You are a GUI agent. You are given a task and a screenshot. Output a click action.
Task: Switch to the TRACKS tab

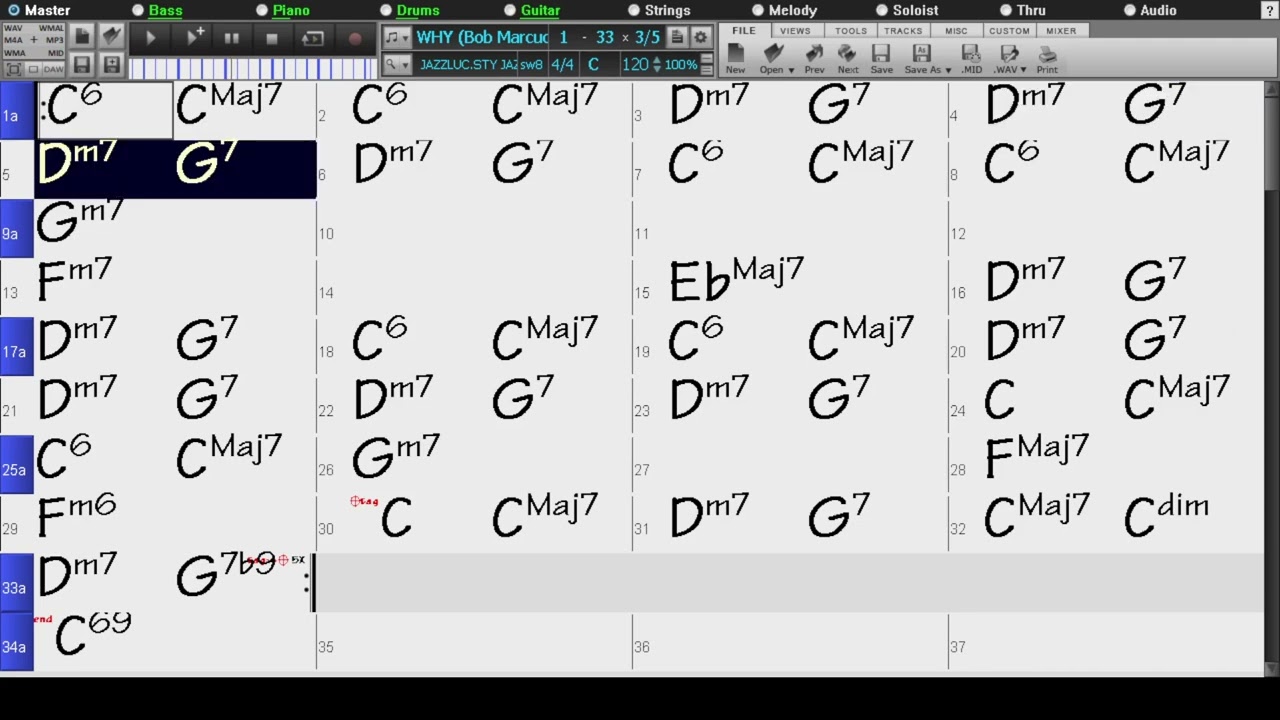coord(903,31)
